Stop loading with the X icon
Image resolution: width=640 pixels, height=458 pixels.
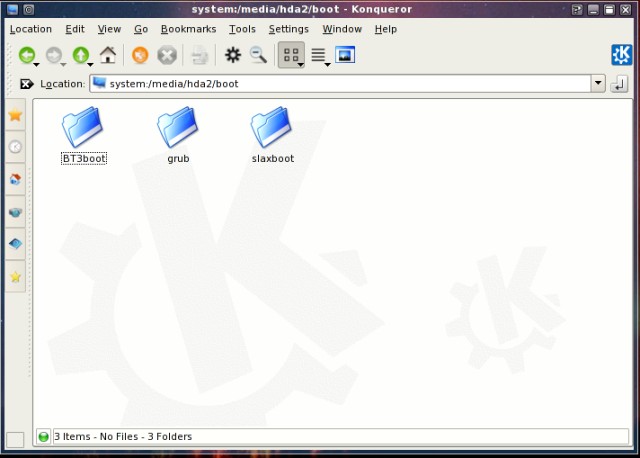167,55
